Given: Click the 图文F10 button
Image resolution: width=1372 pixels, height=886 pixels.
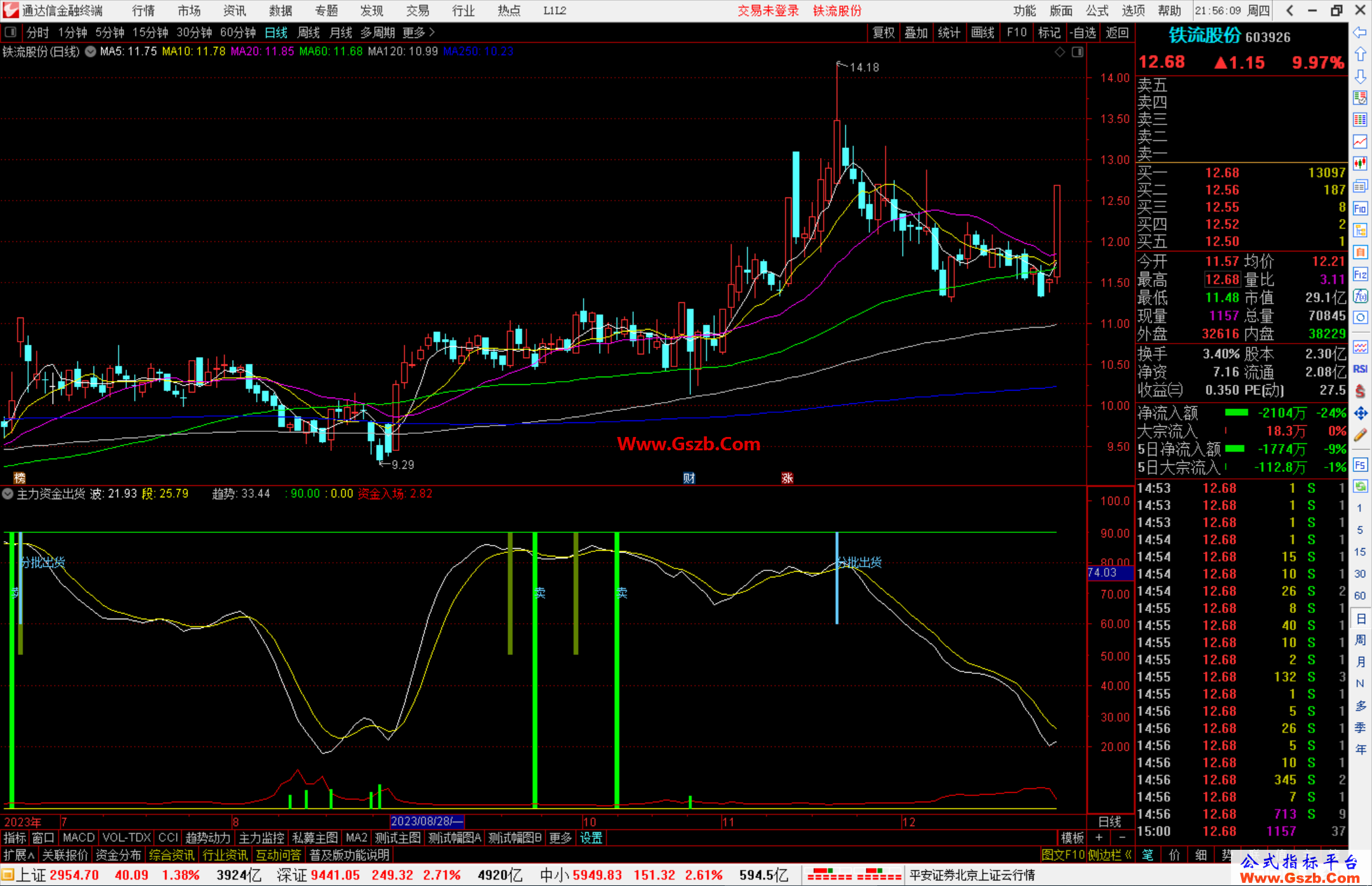Looking at the screenshot, I should click(1063, 855).
